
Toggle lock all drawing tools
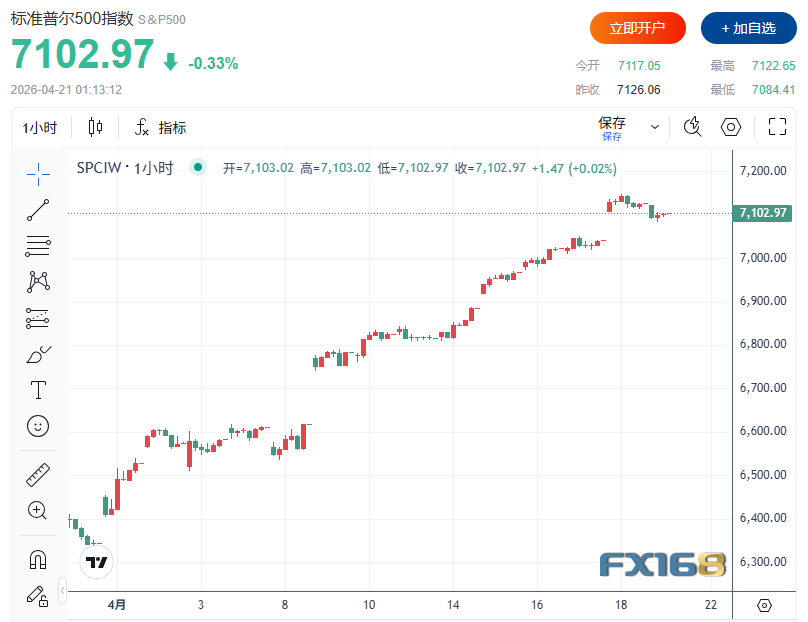click(38, 596)
